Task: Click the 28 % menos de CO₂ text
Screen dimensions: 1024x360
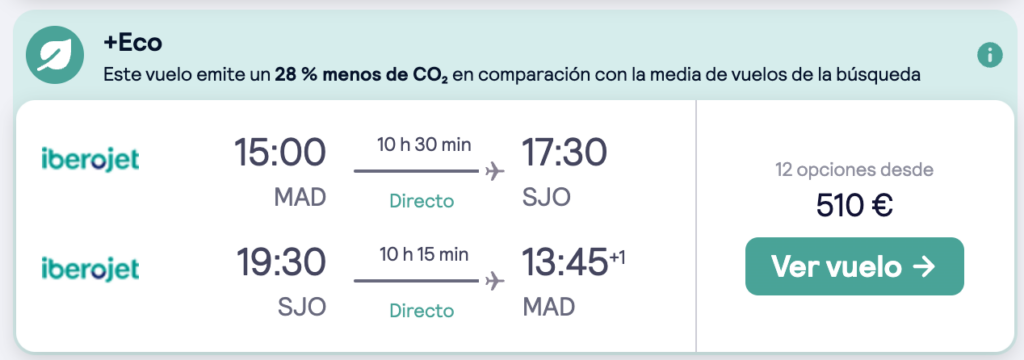Action: tap(362, 75)
